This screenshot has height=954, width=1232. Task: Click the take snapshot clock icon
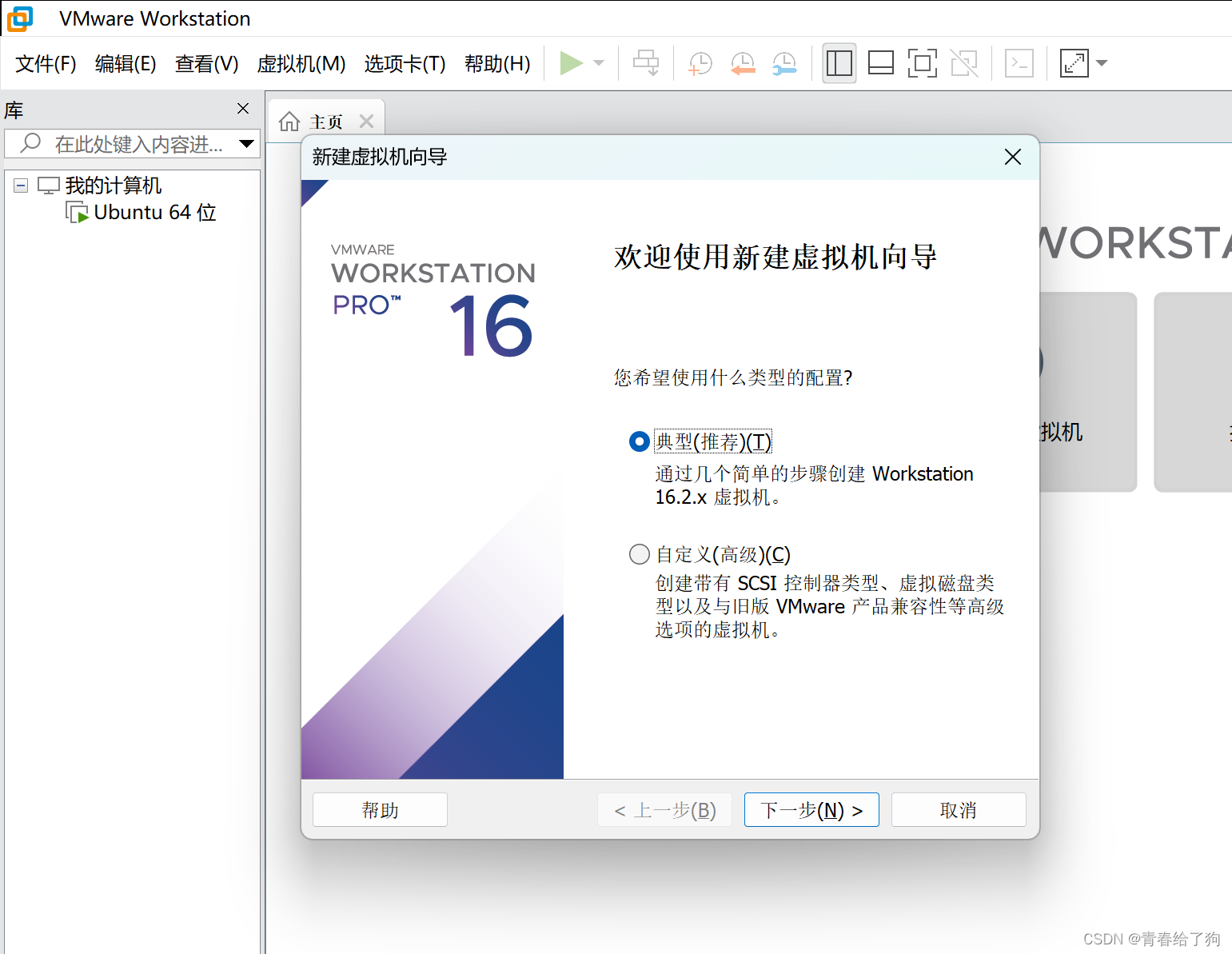(700, 63)
